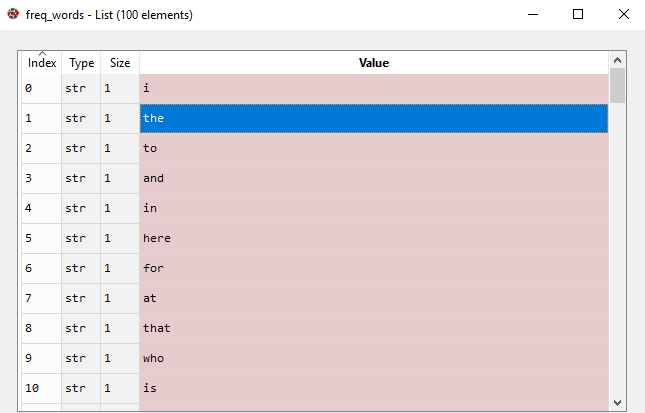Screen dimensions: 645x413
Task: Select the 'and' value cell
Action: point(374,179)
